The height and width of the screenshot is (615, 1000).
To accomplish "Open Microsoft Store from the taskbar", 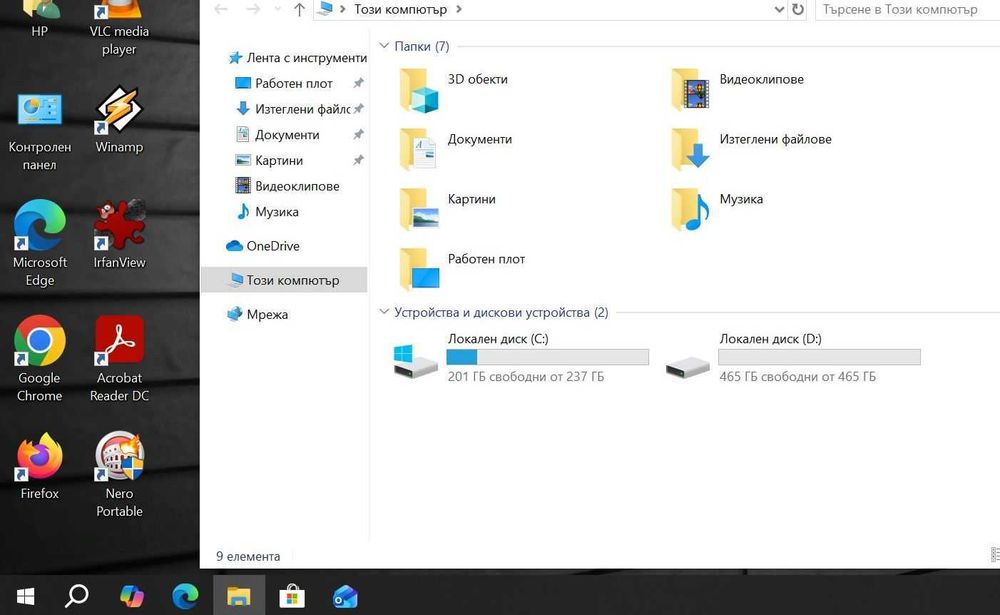I will tap(292, 596).
